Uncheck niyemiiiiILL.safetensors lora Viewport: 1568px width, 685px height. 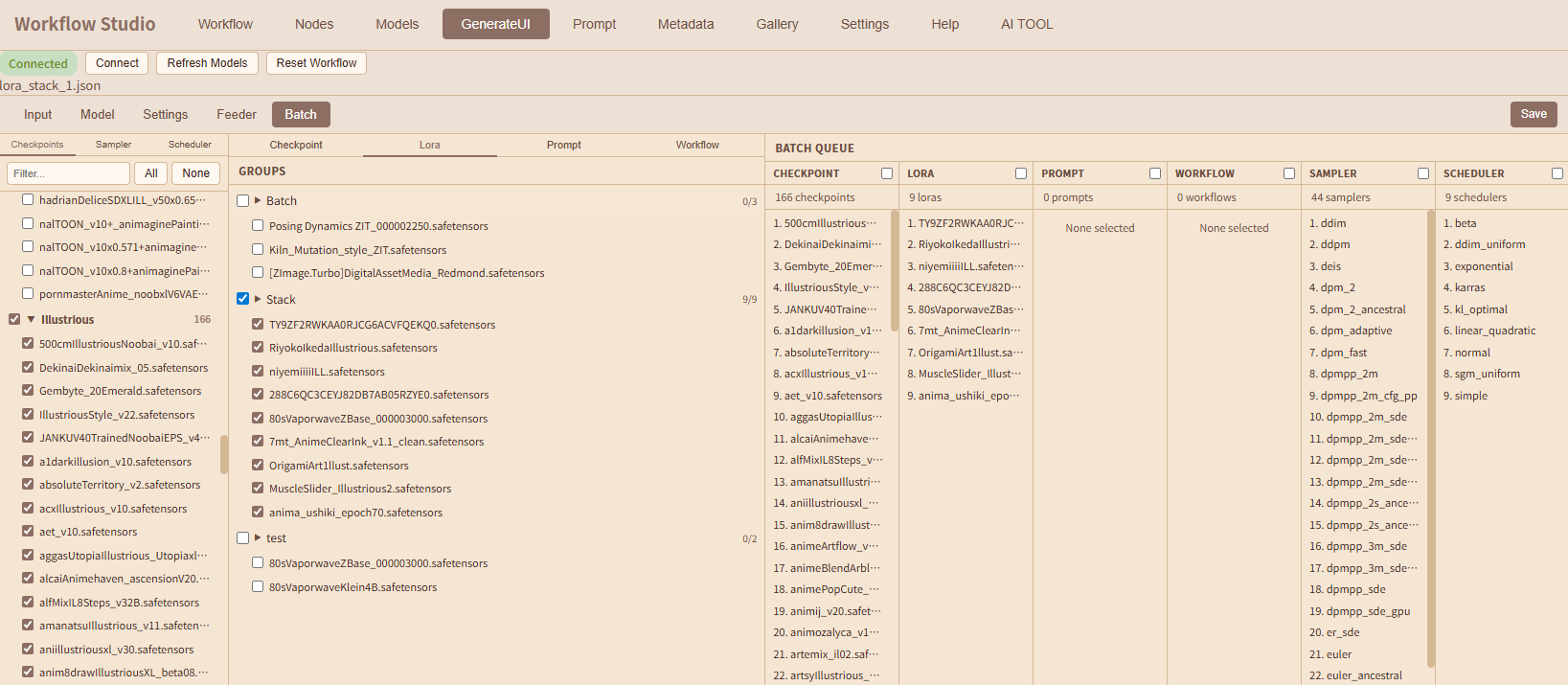coord(258,371)
